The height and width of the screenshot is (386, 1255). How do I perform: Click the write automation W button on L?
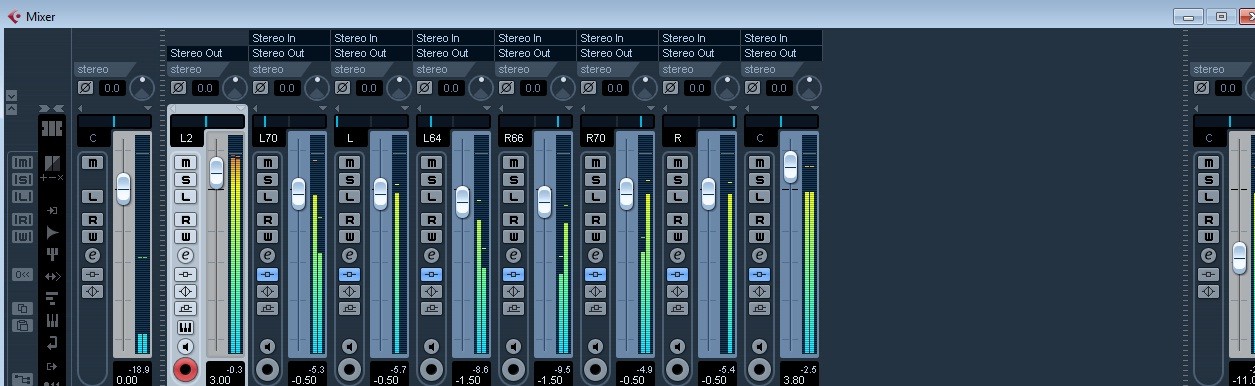pos(349,236)
